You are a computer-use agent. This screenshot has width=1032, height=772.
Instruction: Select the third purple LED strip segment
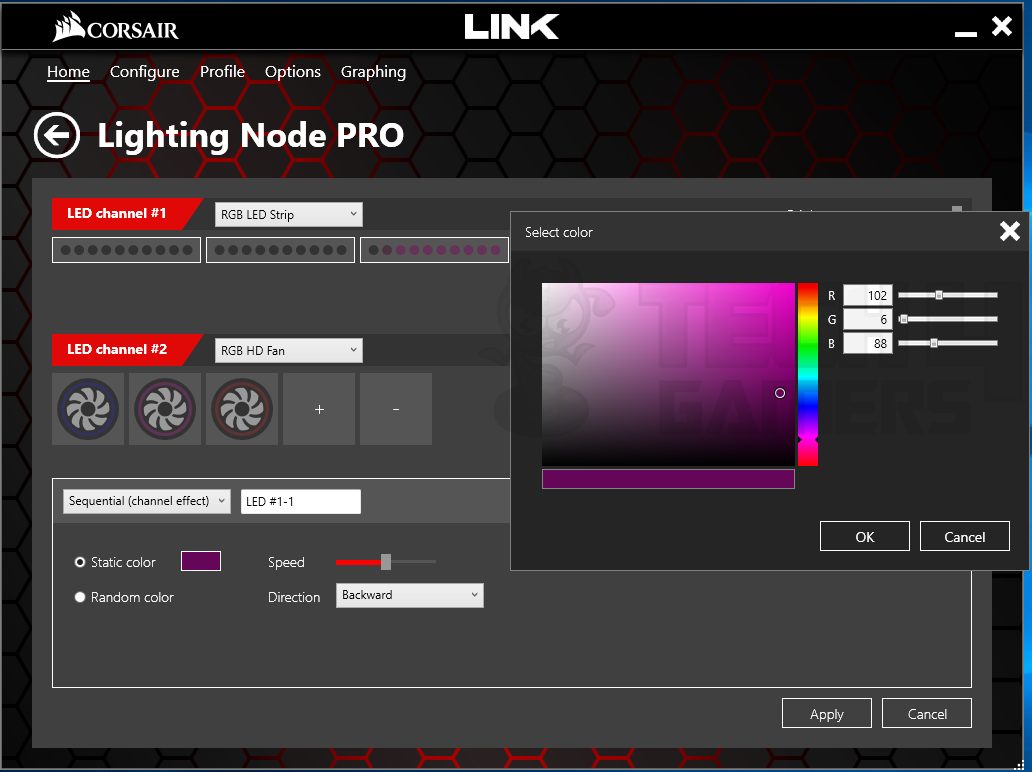tap(434, 250)
